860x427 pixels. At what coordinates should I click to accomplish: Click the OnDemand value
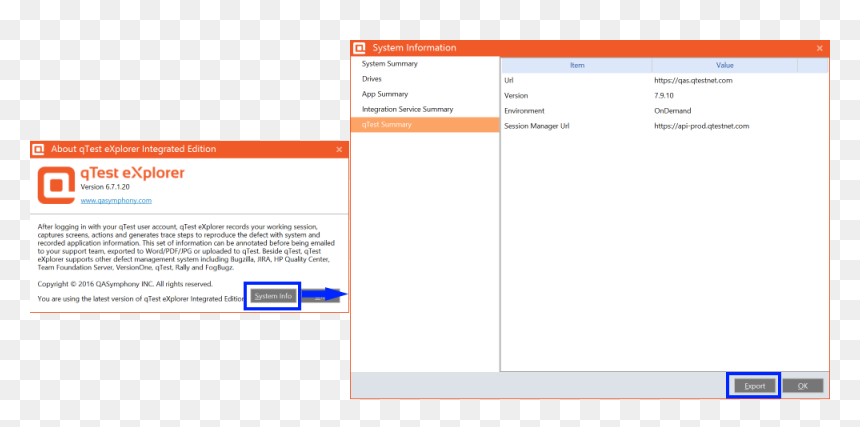[x=672, y=111]
